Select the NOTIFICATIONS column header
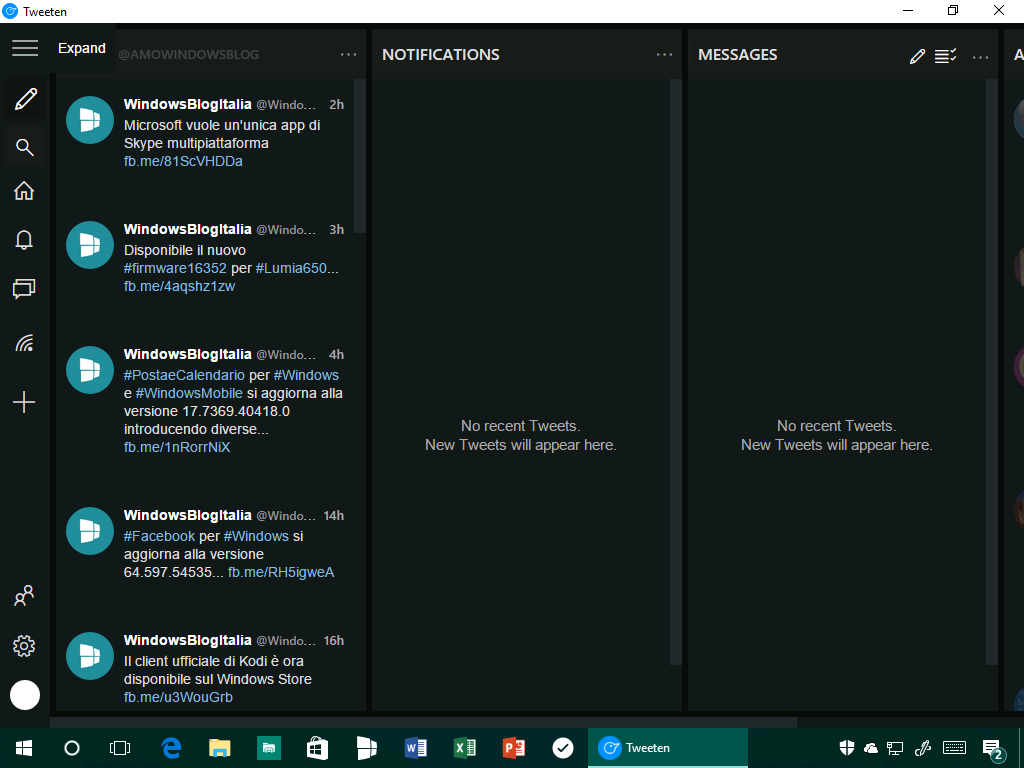1024x768 pixels. [441, 55]
